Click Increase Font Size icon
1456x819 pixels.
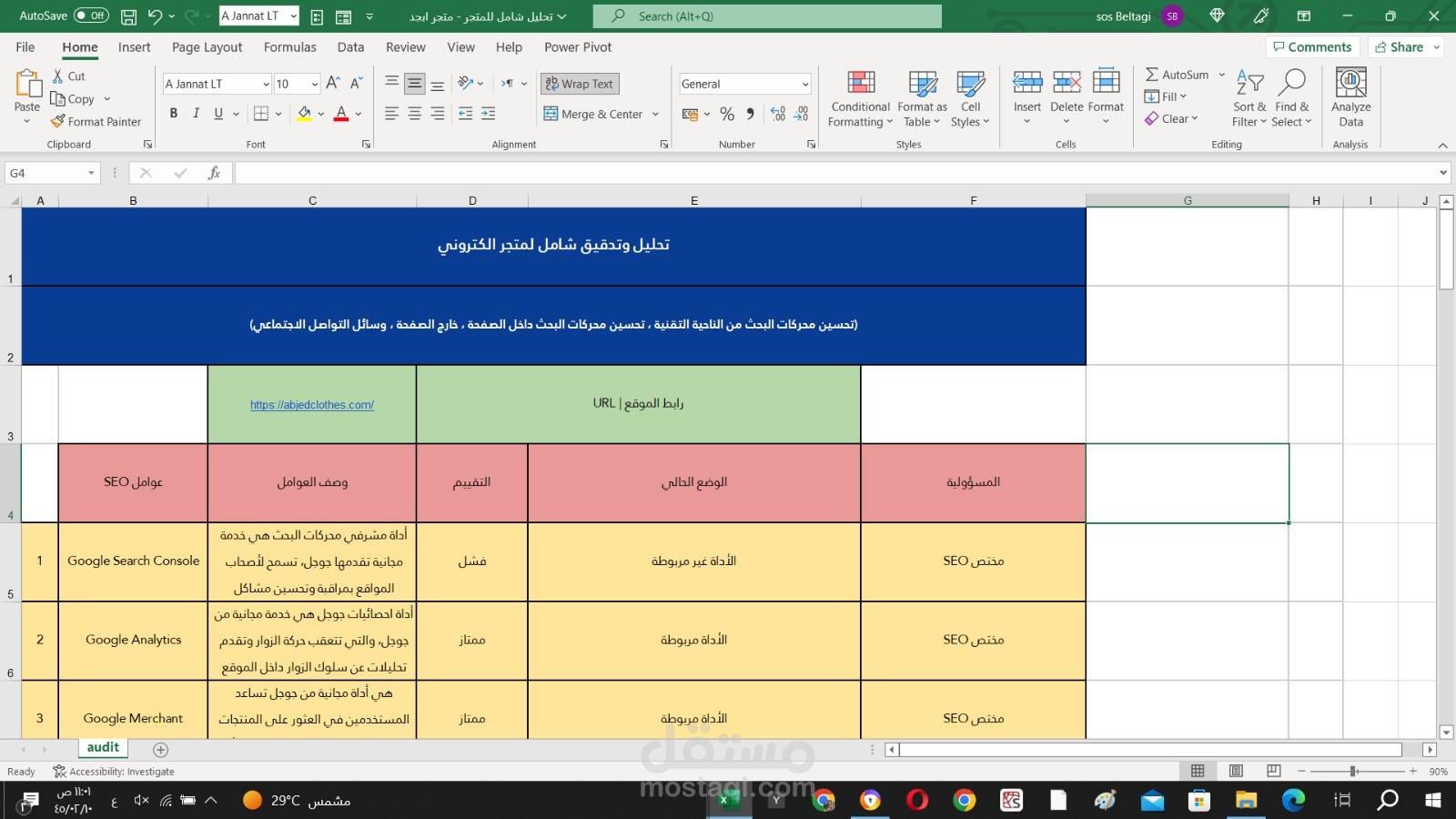pyautogui.click(x=333, y=84)
